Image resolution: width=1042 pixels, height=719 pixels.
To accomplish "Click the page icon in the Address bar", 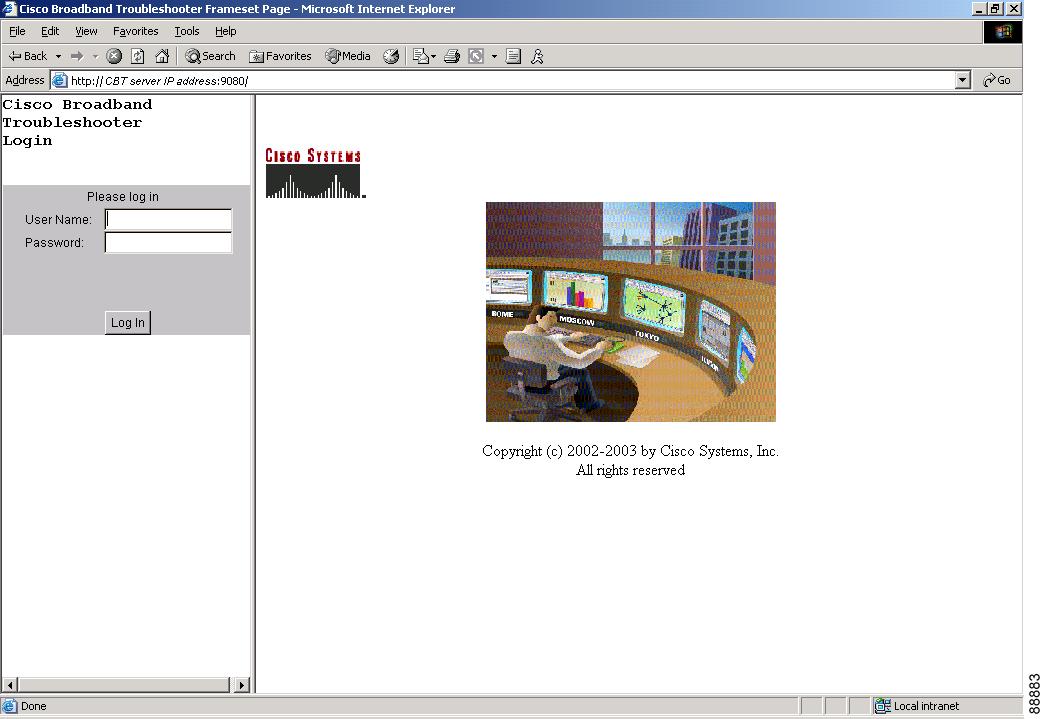I will click(60, 80).
